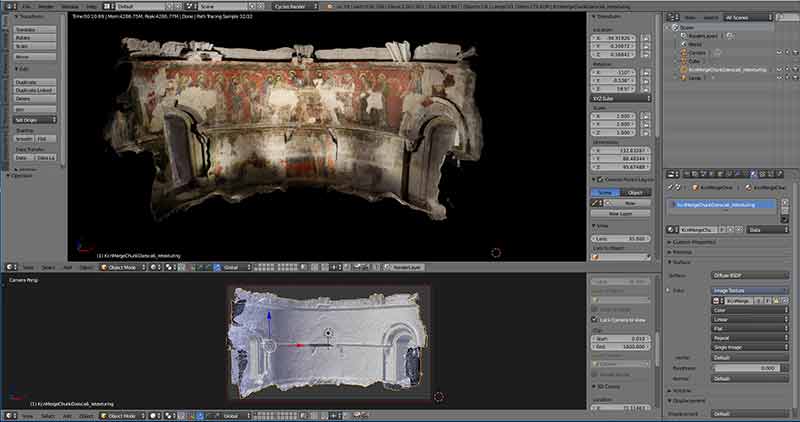The height and width of the screenshot is (422, 800).
Task: Open the Linear interpolation dropdown
Action: tap(749, 319)
